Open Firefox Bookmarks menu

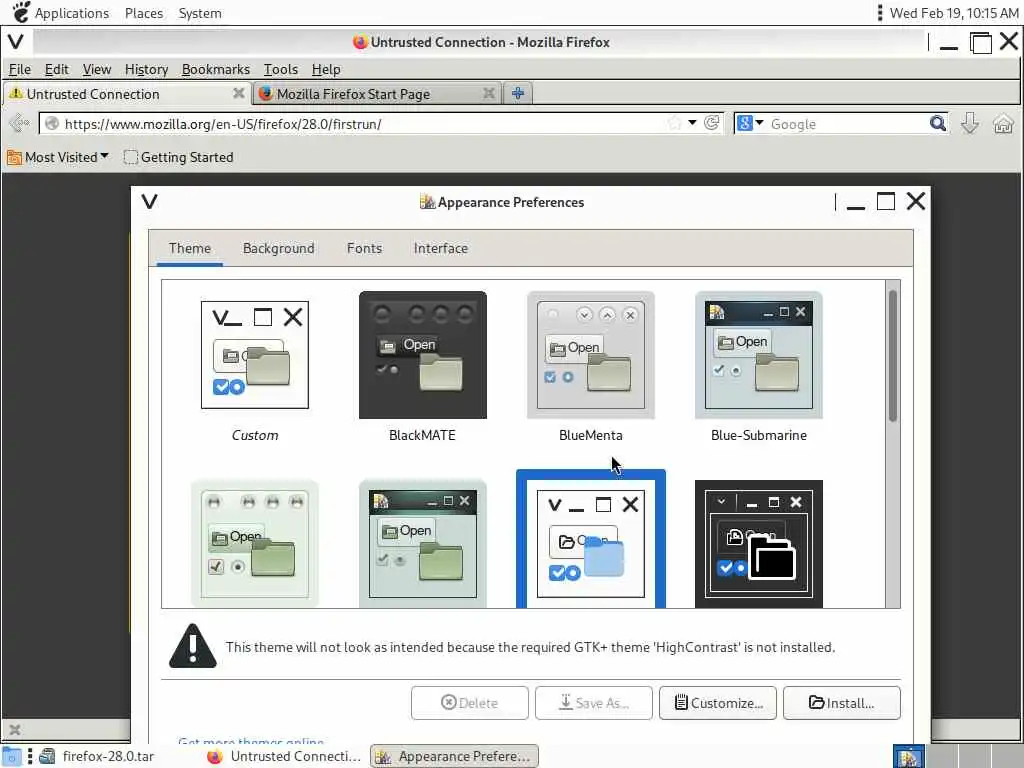click(x=216, y=69)
